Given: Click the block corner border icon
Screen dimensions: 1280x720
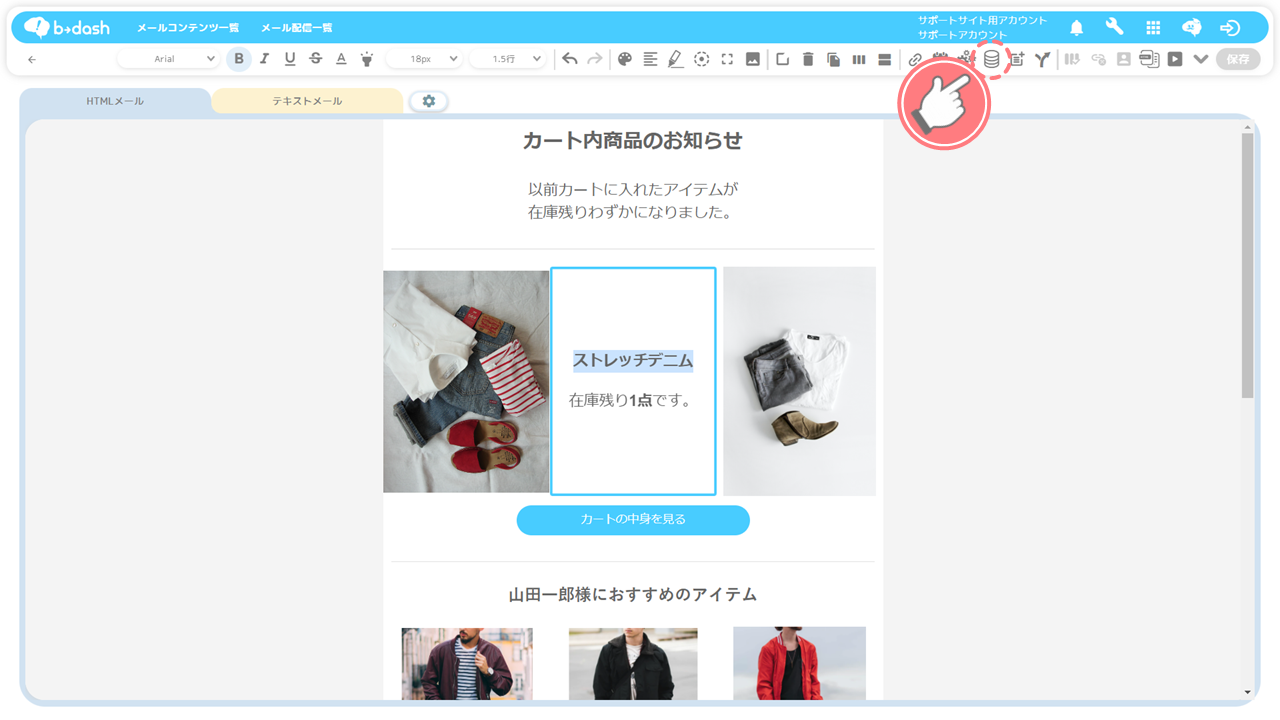Looking at the screenshot, I should [x=782, y=59].
